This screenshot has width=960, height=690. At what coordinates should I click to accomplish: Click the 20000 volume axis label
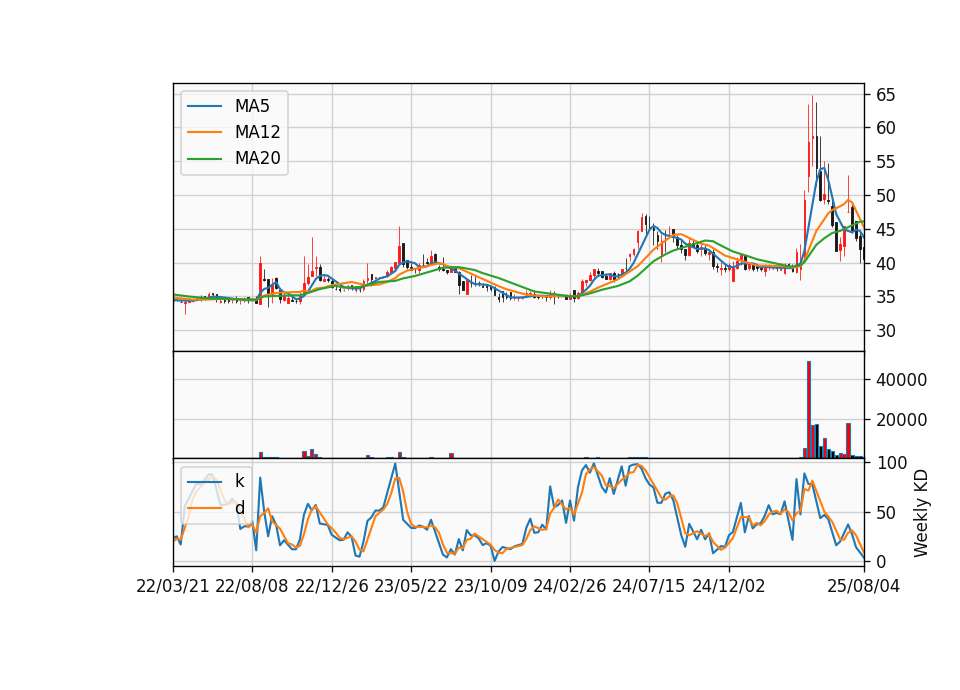pos(901,420)
